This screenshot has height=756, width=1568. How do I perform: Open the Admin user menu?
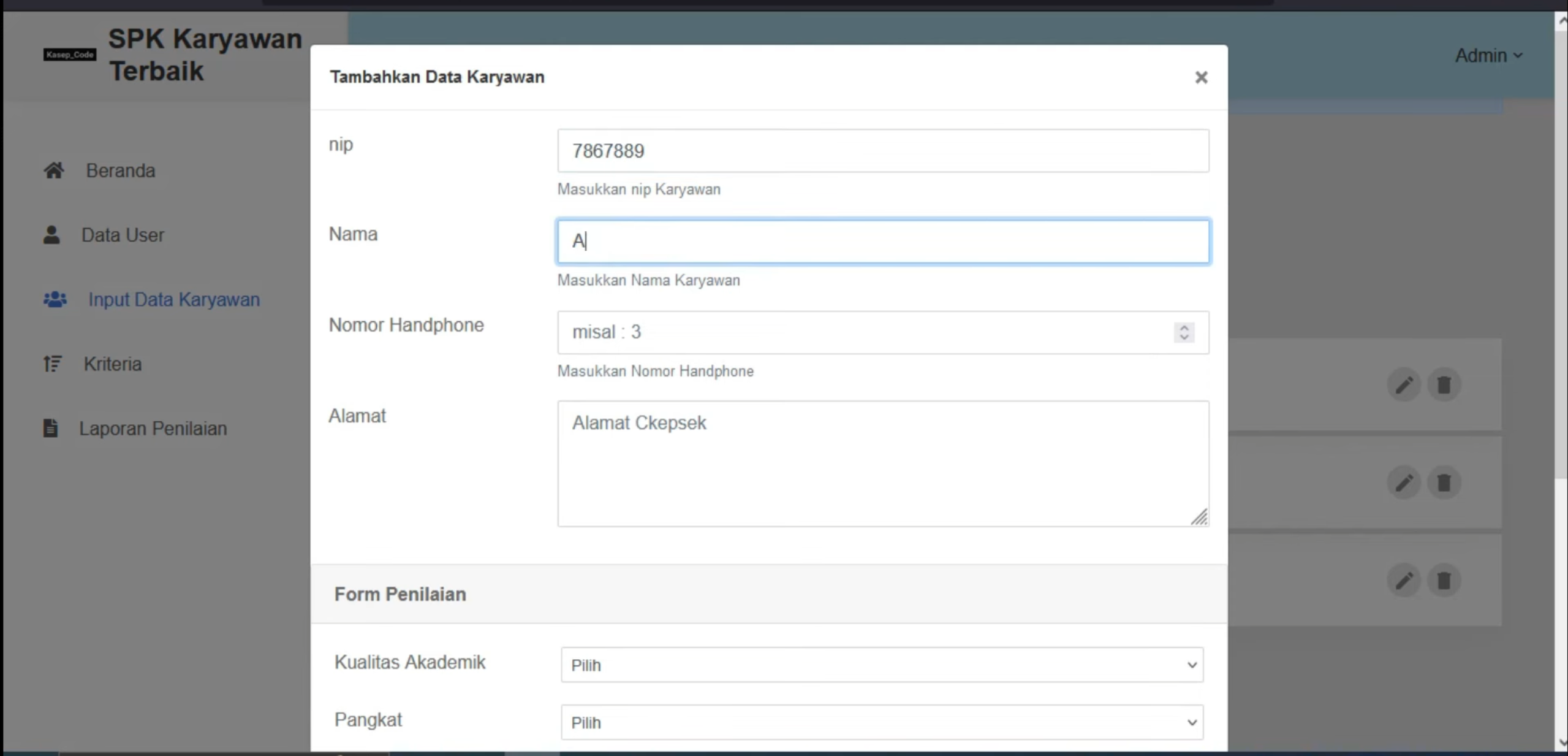click(1489, 56)
